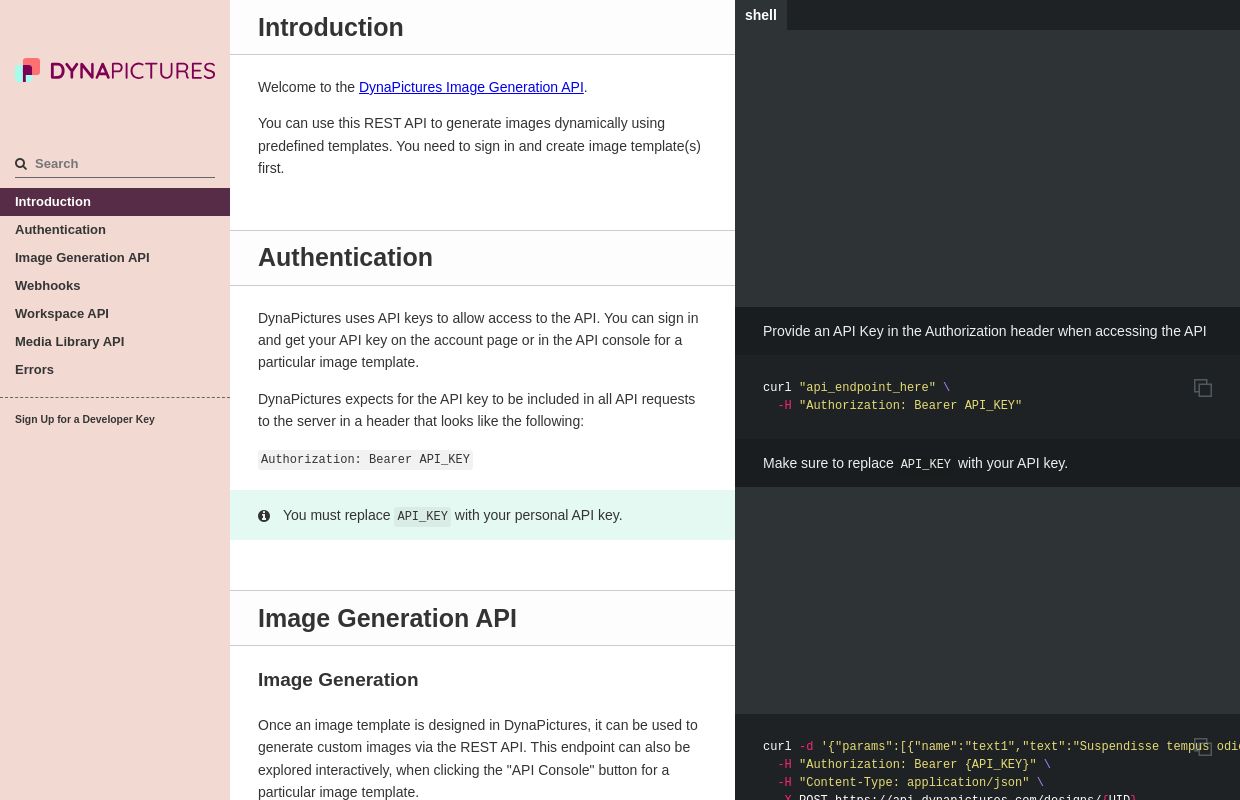Jump to Media Library API section
The width and height of the screenshot is (1240, 800).
point(115,342)
